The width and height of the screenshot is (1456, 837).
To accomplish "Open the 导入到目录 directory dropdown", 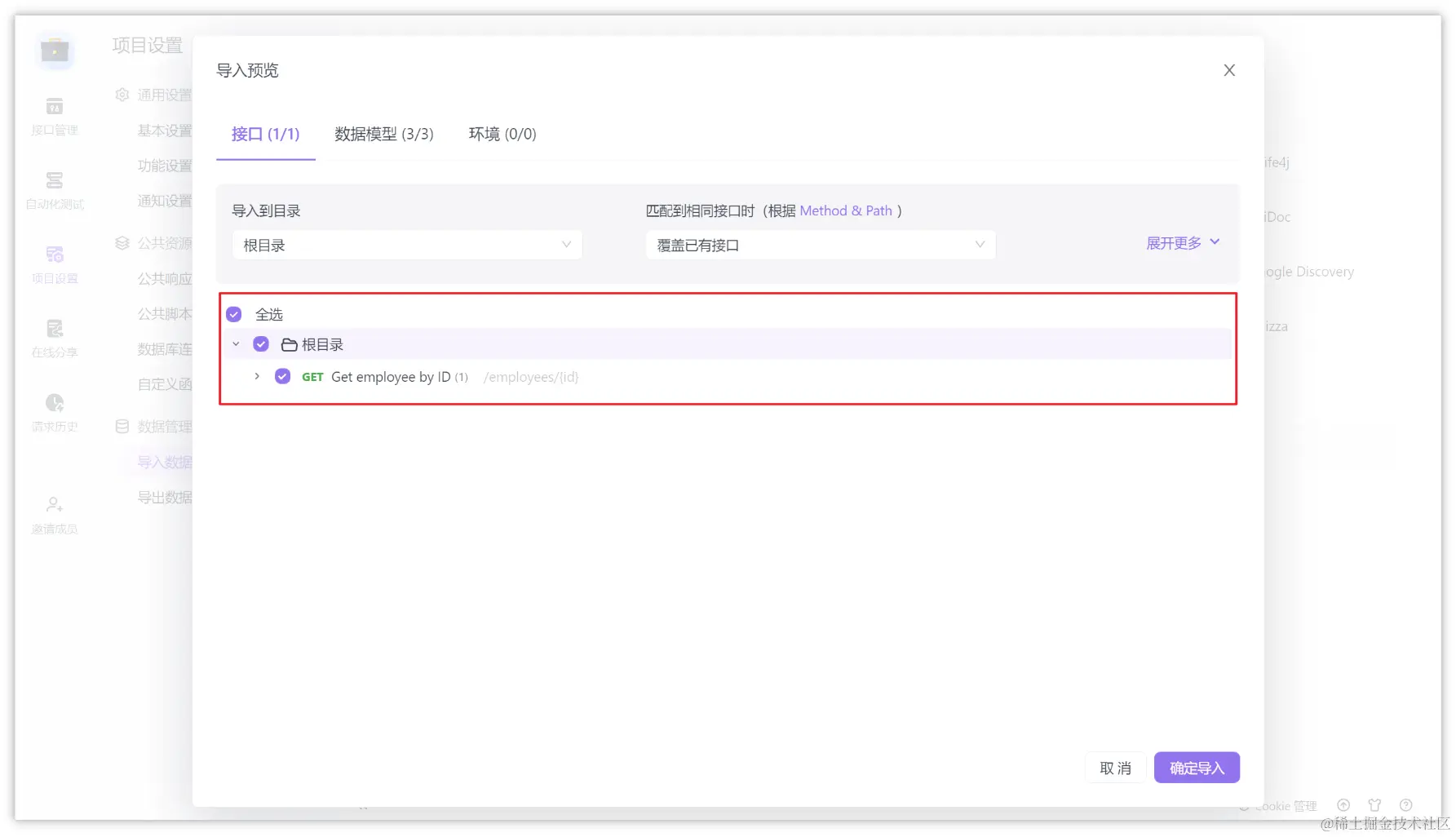I will [406, 245].
